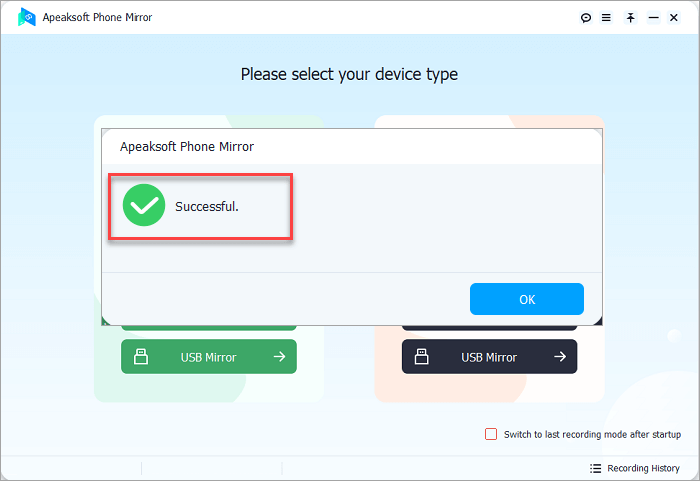Image resolution: width=700 pixels, height=481 pixels.
Task: Click arrow on dark USB Mirror button
Action: tap(560, 356)
